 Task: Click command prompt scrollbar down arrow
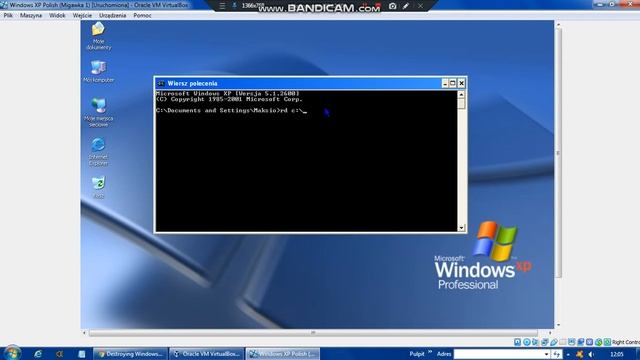pyautogui.click(x=461, y=228)
